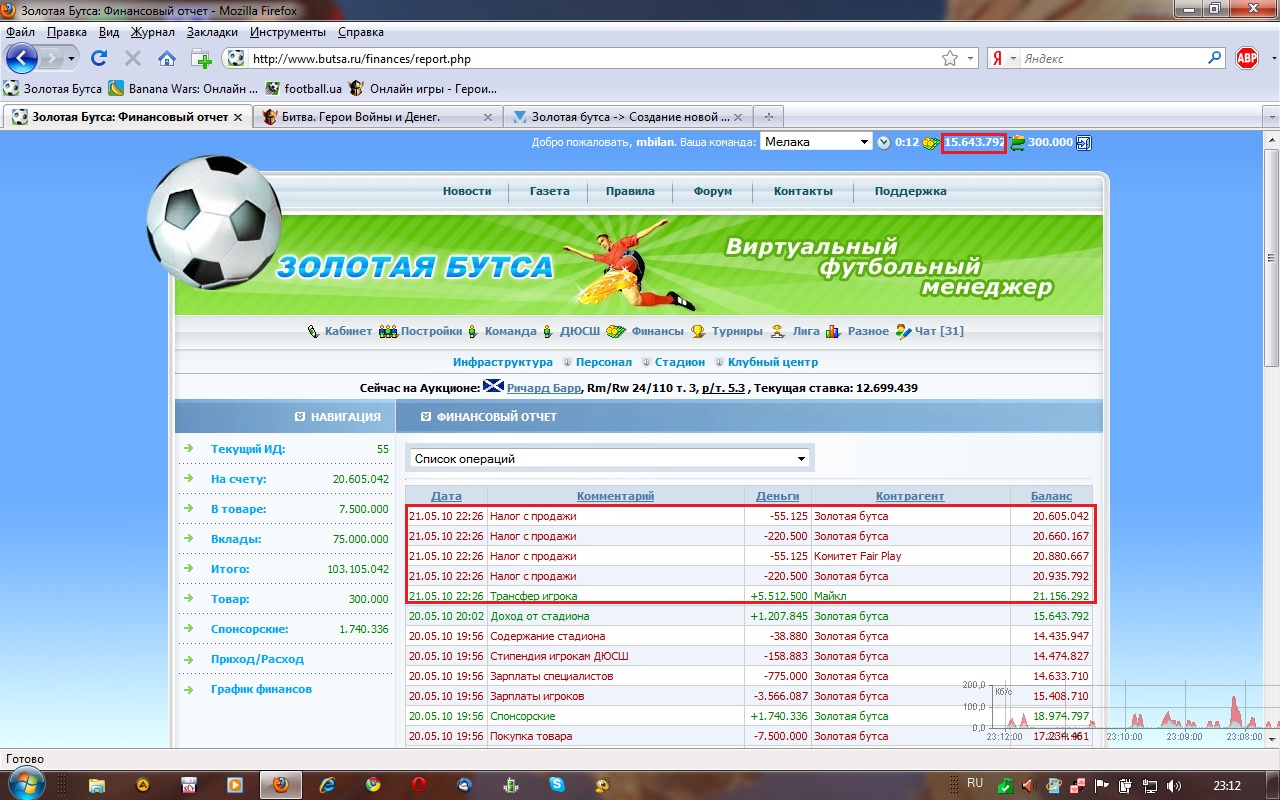Open the Турниры trophy menu item
Image resolution: width=1280 pixels, height=800 pixels.
click(x=737, y=331)
